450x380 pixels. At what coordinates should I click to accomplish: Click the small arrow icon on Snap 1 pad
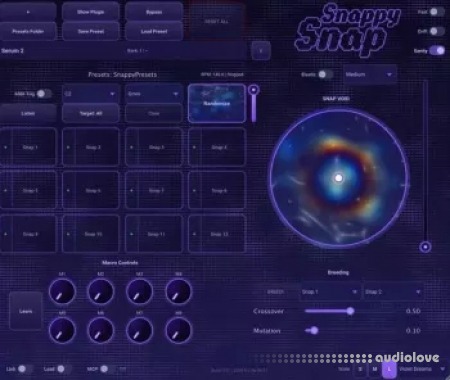point(5,147)
